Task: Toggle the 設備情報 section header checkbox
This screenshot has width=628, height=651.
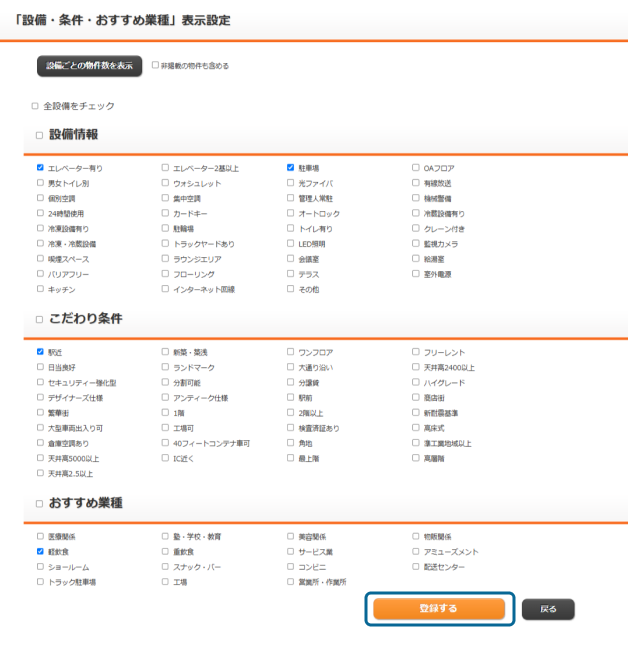Action: click(x=40, y=135)
